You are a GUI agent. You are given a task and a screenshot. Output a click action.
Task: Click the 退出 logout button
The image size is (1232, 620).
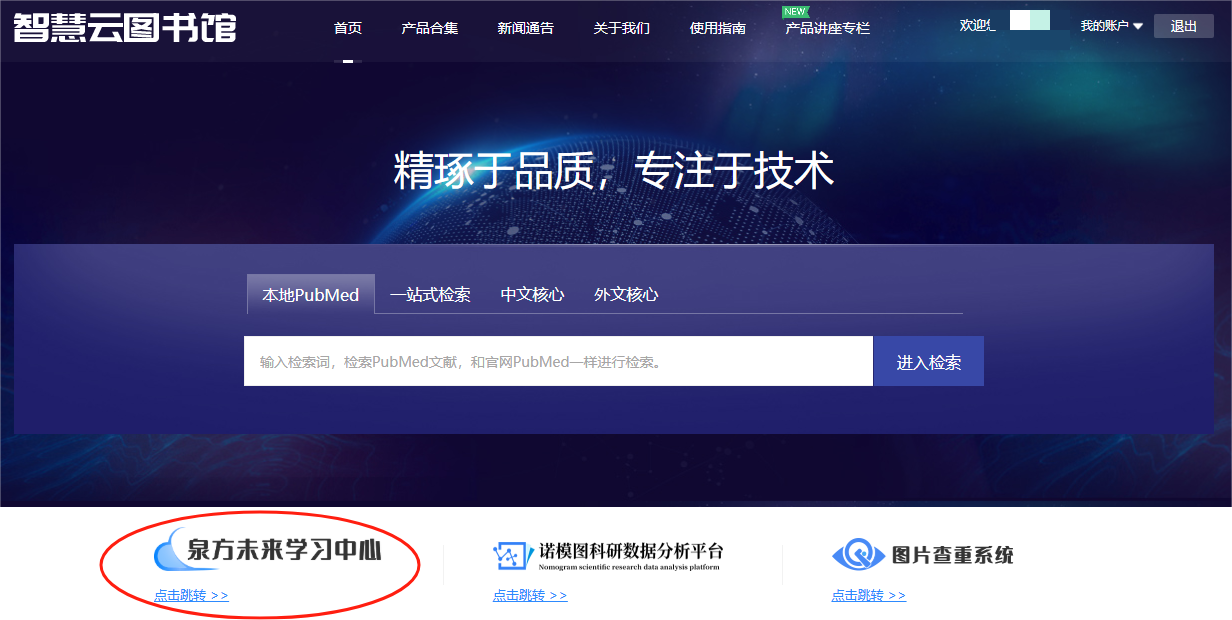click(1183, 26)
